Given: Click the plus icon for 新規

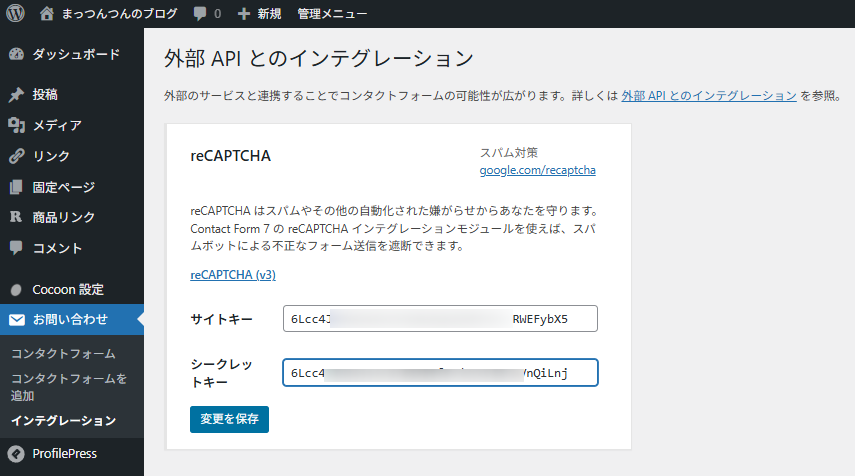Looking at the screenshot, I should [244, 14].
